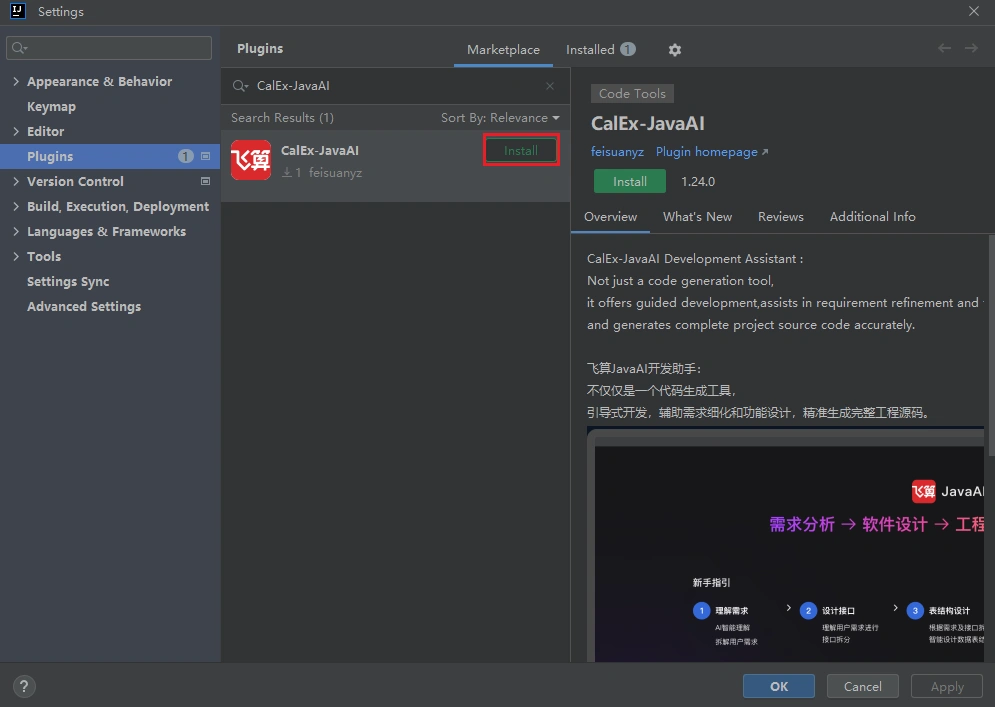Open the Reviews tab
Screen dimensions: 995x707
point(780,217)
